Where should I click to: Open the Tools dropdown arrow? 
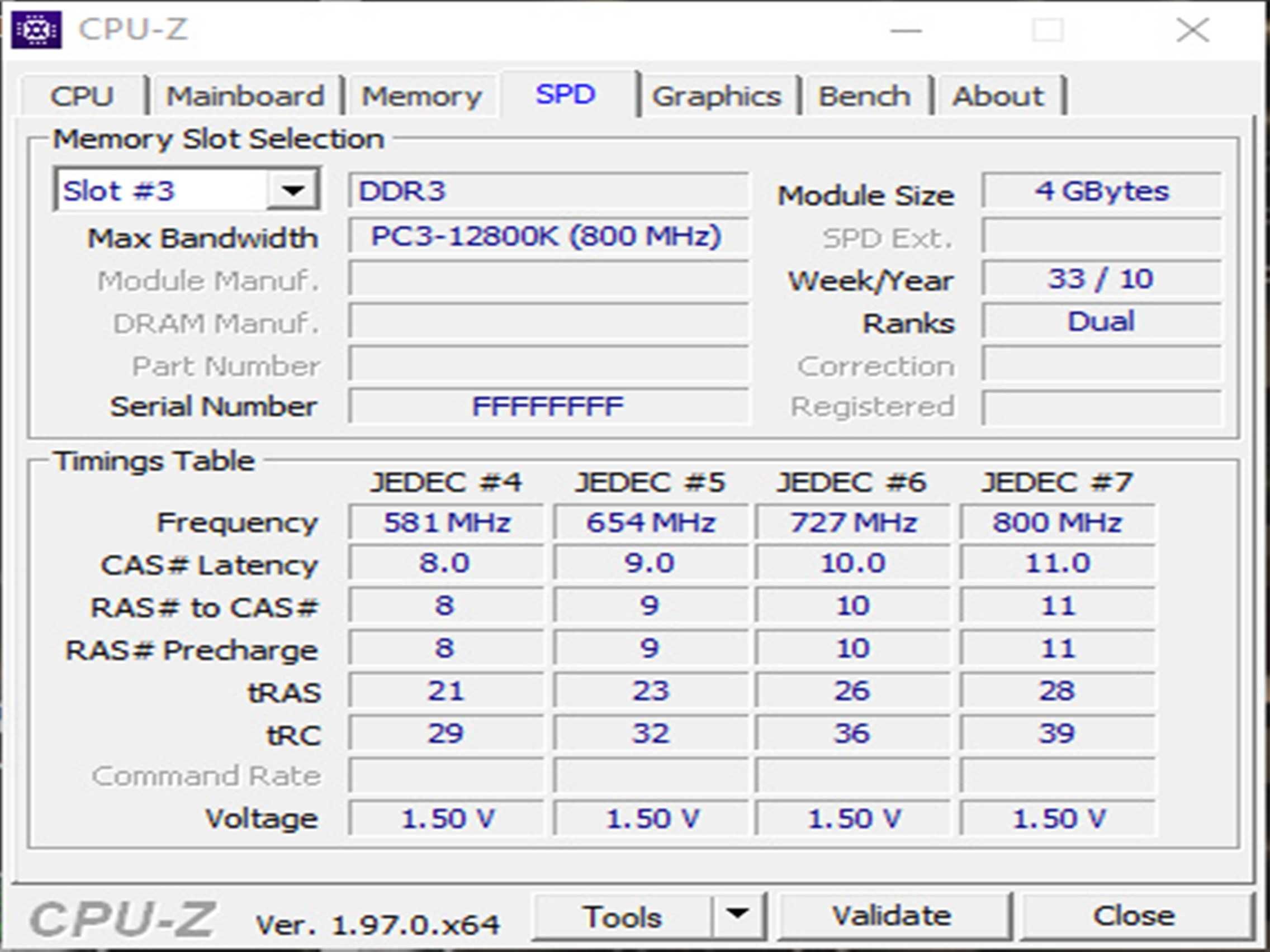(738, 915)
